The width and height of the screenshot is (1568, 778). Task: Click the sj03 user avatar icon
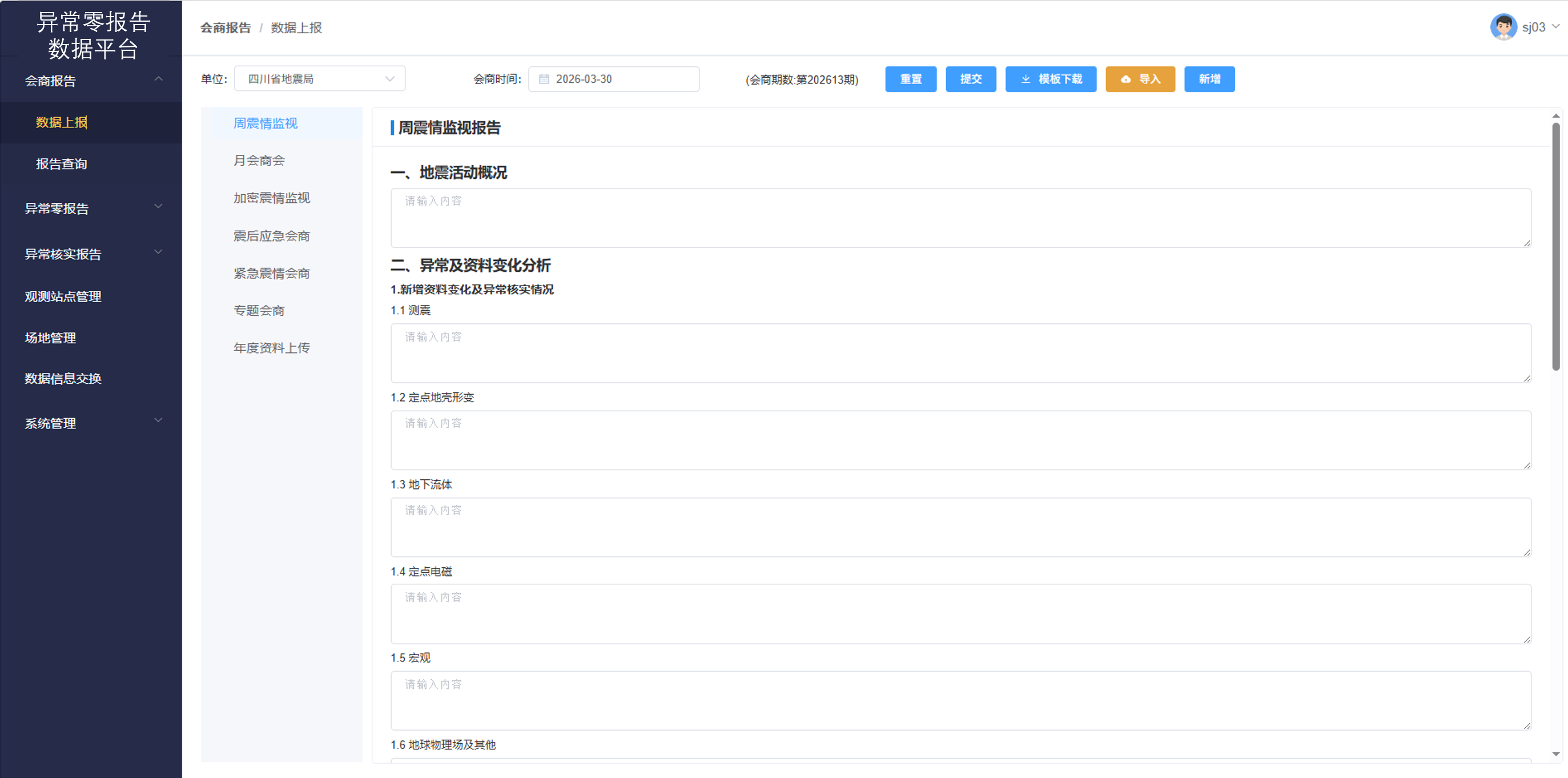point(1503,27)
